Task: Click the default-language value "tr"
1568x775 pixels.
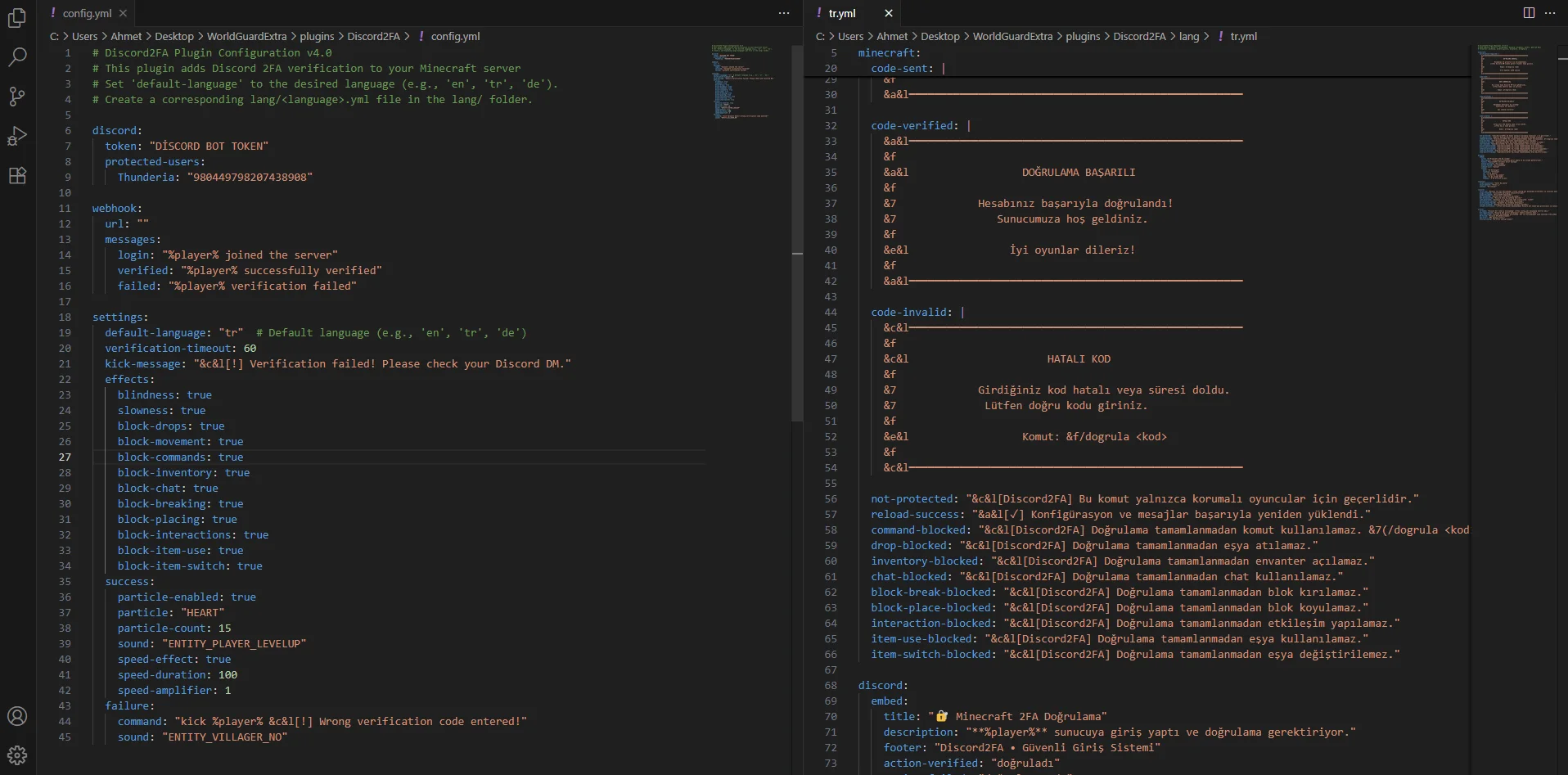Action: tap(231, 332)
